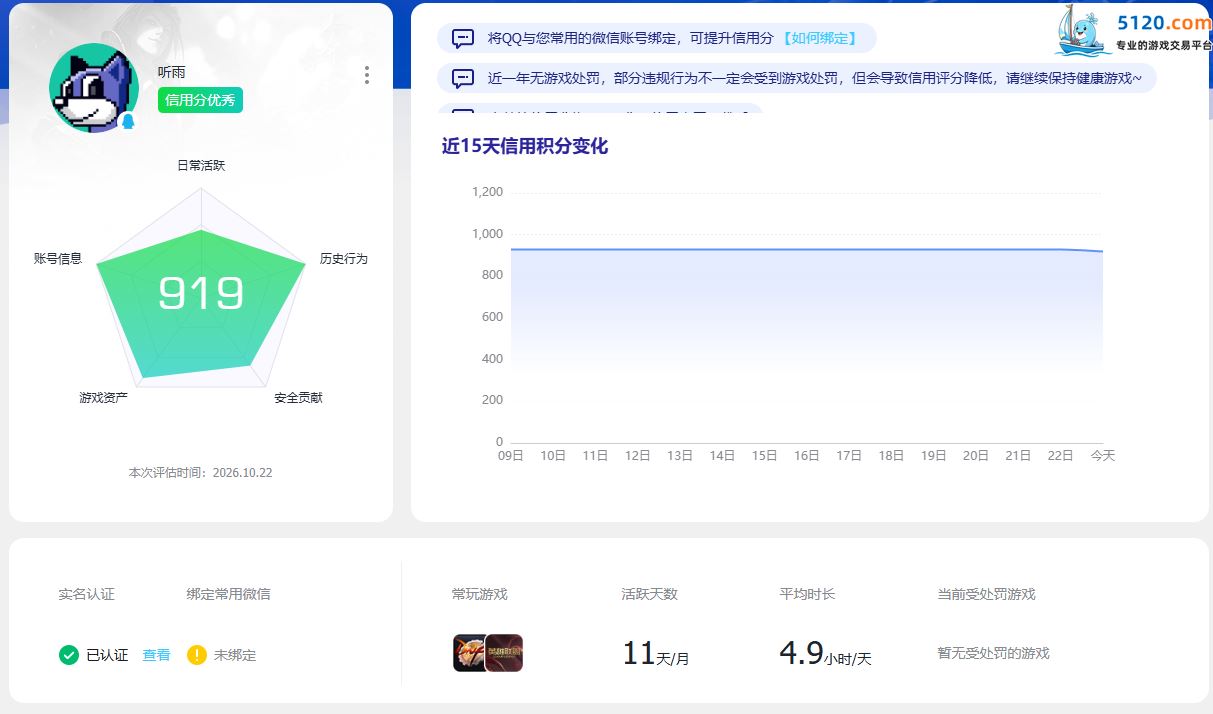This screenshot has height=714, width=1213.
Task: Click the fox profile avatar
Action: point(93,88)
